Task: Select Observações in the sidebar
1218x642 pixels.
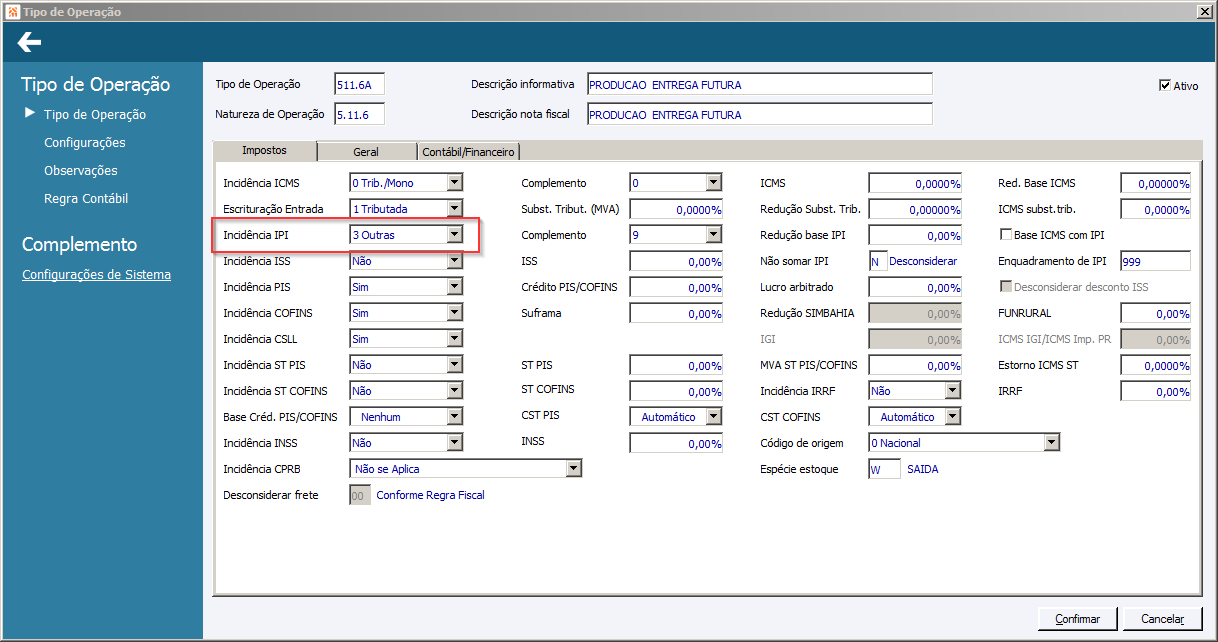Action: (81, 171)
